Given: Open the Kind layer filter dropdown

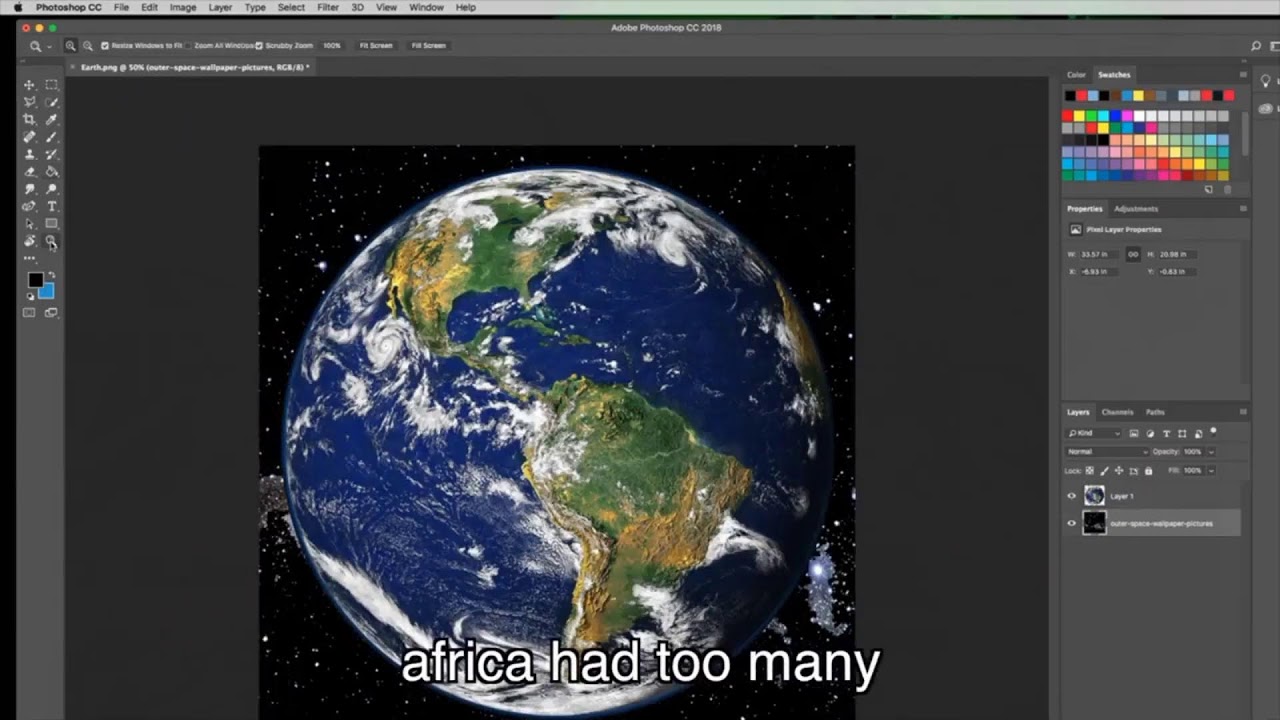Looking at the screenshot, I should [1094, 433].
